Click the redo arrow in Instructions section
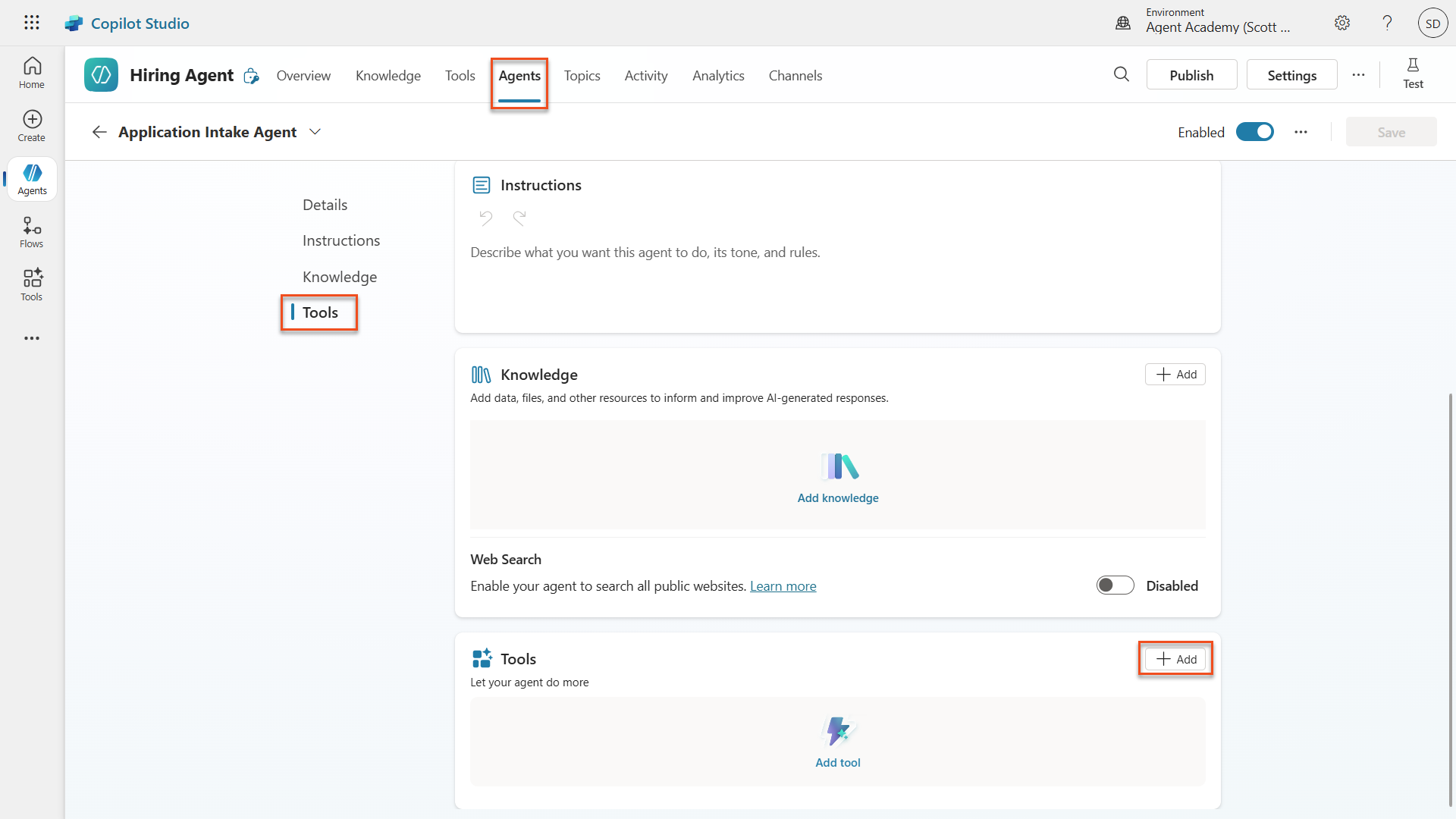1456x819 pixels. [519, 218]
